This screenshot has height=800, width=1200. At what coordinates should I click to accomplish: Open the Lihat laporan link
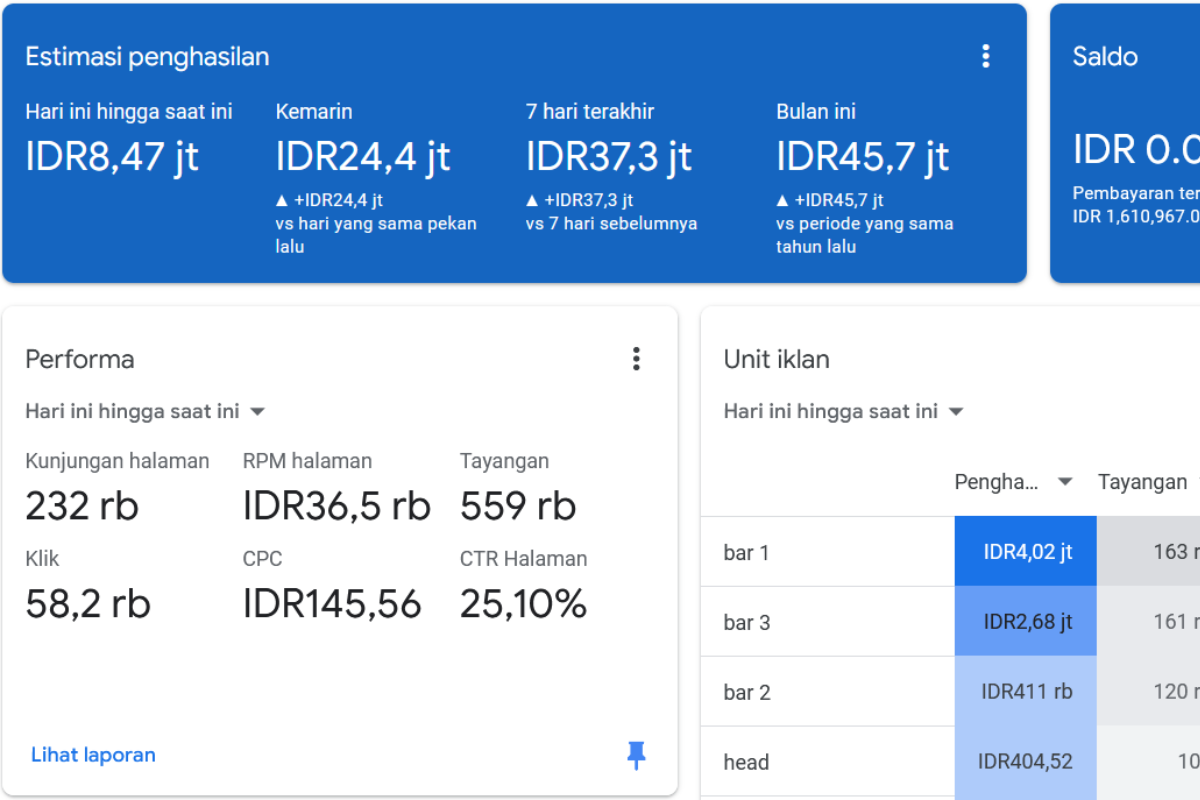tap(93, 755)
